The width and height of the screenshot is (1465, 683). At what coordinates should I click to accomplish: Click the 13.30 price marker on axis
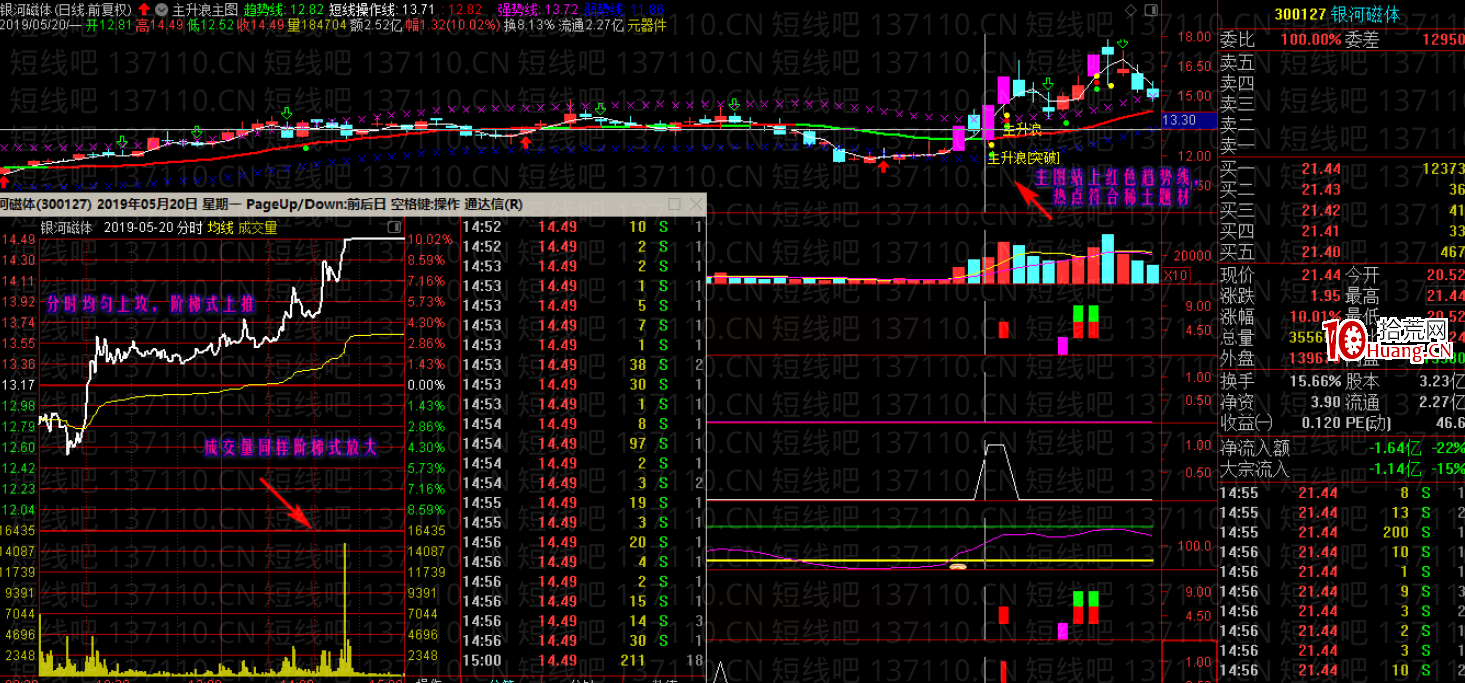(x=1180, y=120)
